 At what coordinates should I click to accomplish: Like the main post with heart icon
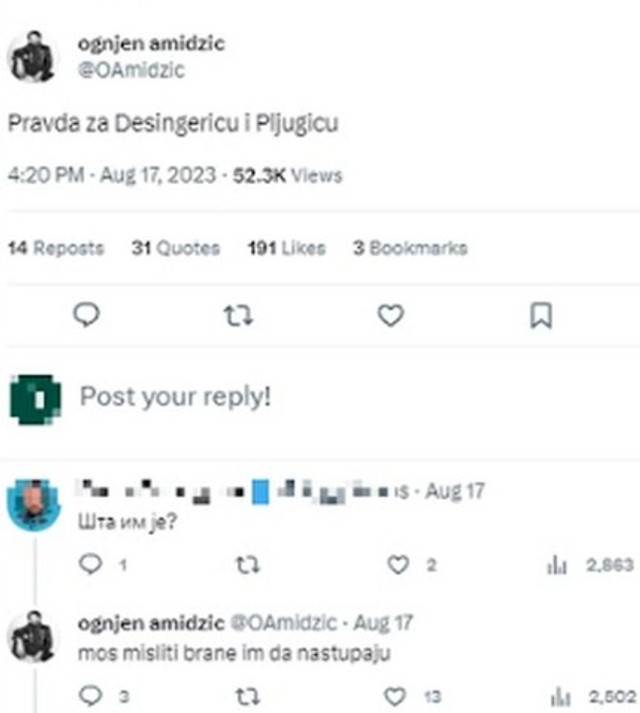(390, 316)
